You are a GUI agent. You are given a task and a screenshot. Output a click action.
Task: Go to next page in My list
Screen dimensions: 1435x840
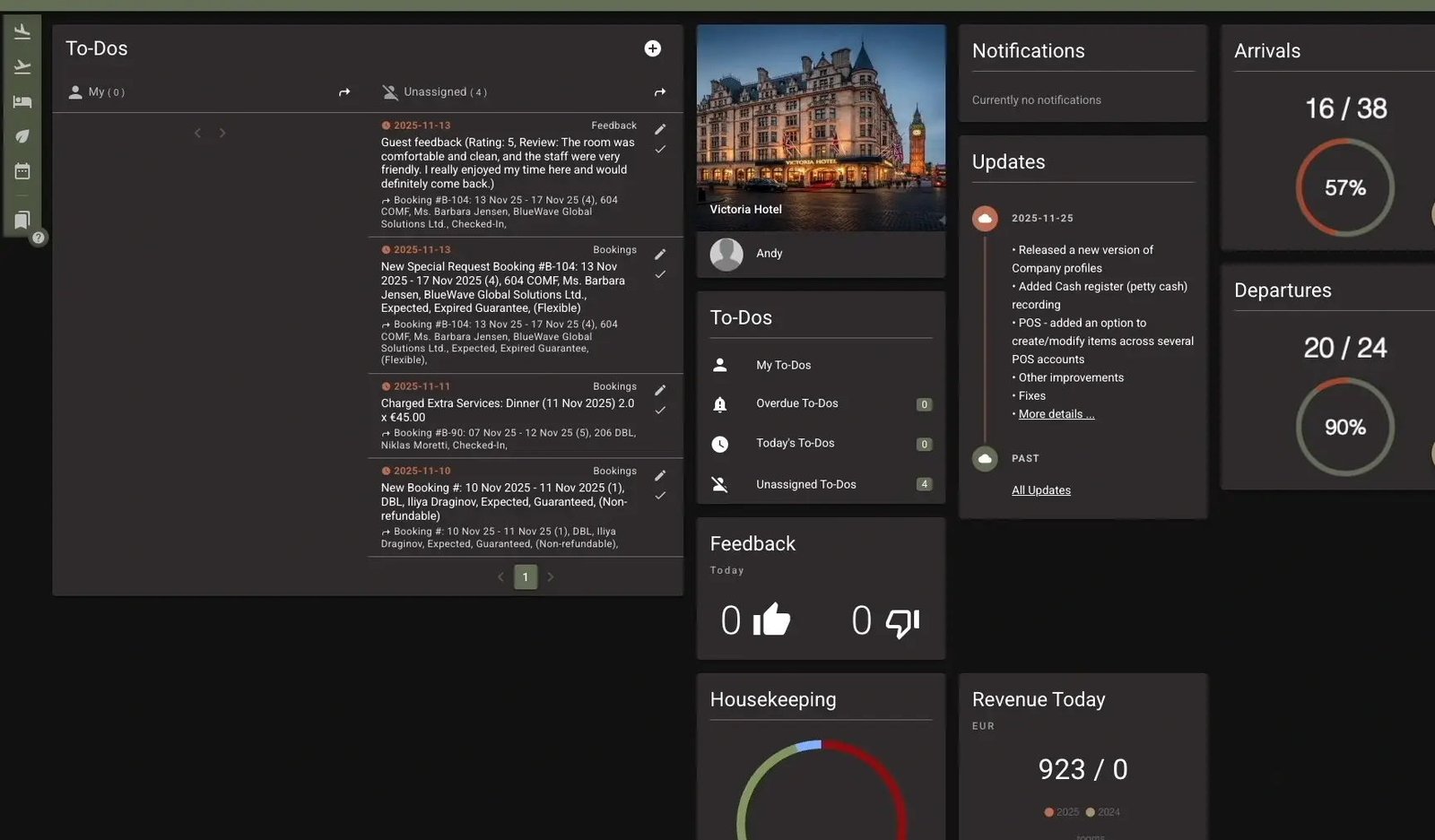(222, 134)
